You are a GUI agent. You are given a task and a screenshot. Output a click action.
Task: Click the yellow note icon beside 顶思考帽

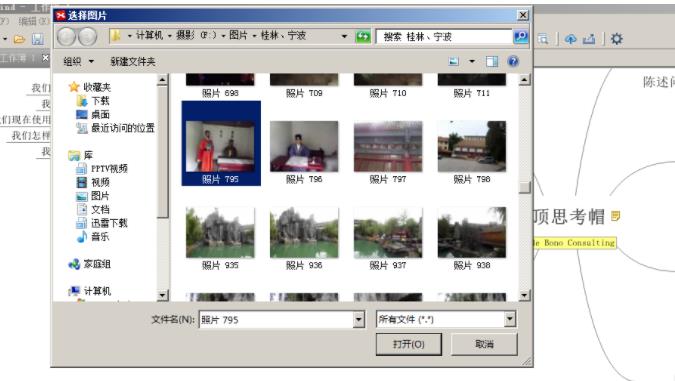pos(616,216)
